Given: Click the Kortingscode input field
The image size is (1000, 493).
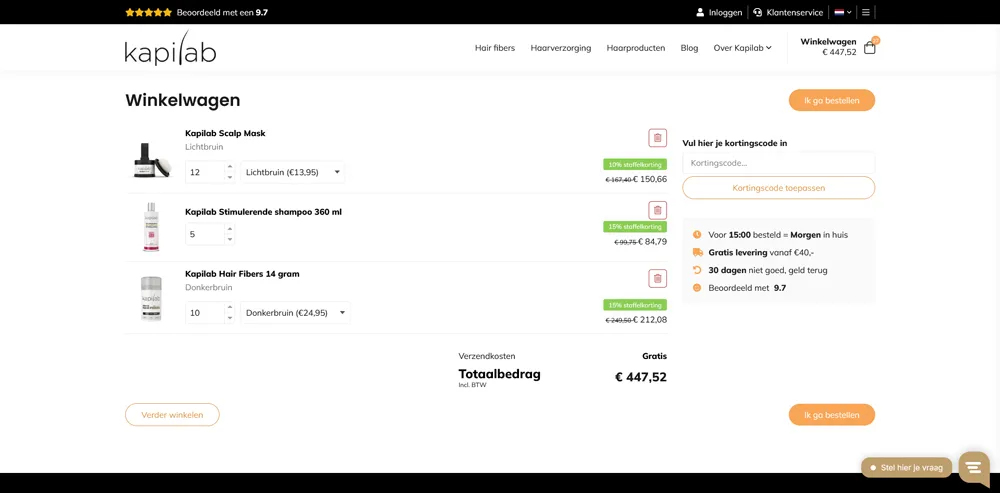Looking at the screenshot, I should [x=779, y=163].
